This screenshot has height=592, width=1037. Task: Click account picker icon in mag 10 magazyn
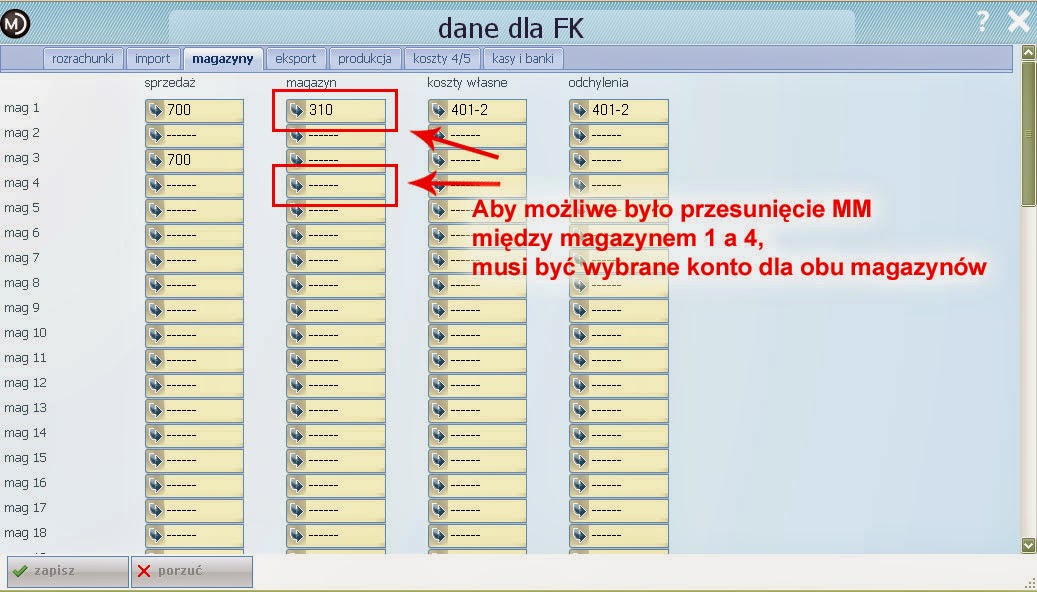point(297,335)
